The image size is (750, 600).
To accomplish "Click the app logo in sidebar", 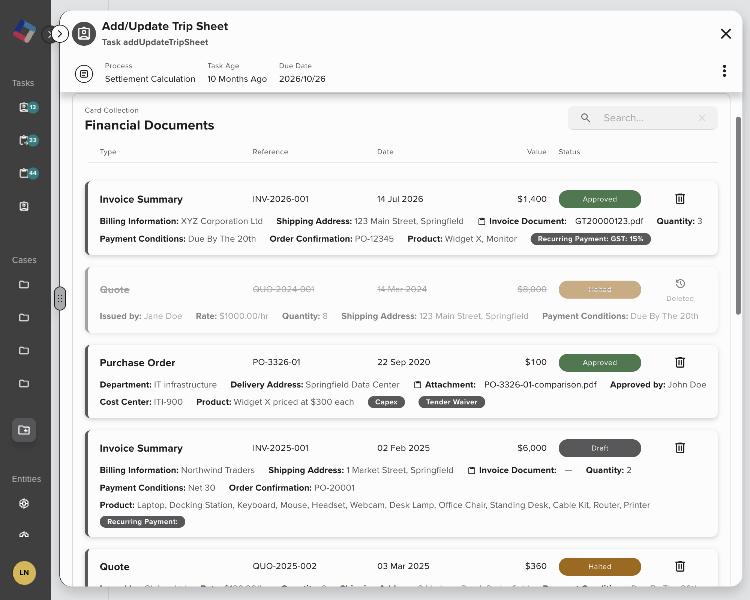I will click(x=24, y=32).
